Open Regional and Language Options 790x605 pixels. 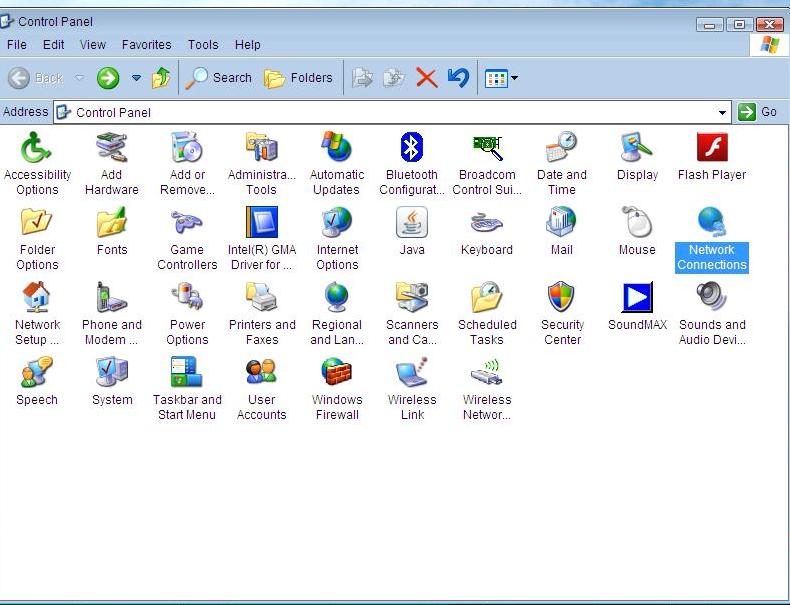pyautogui.click(x=337, y=313)
